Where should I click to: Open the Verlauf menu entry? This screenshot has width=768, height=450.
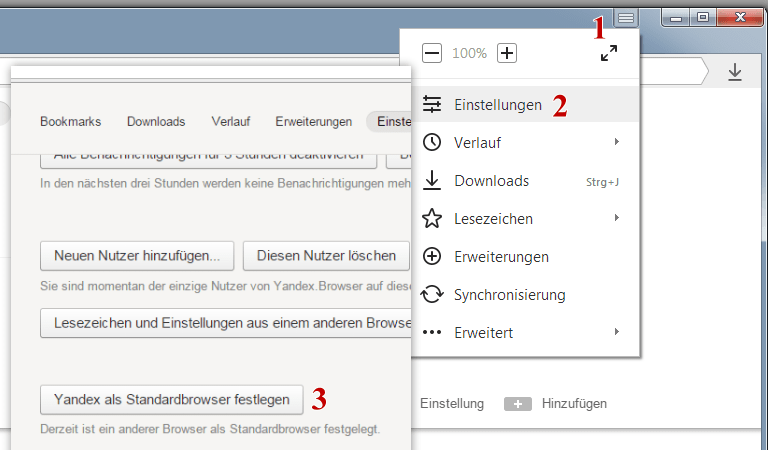click(525, 142)
